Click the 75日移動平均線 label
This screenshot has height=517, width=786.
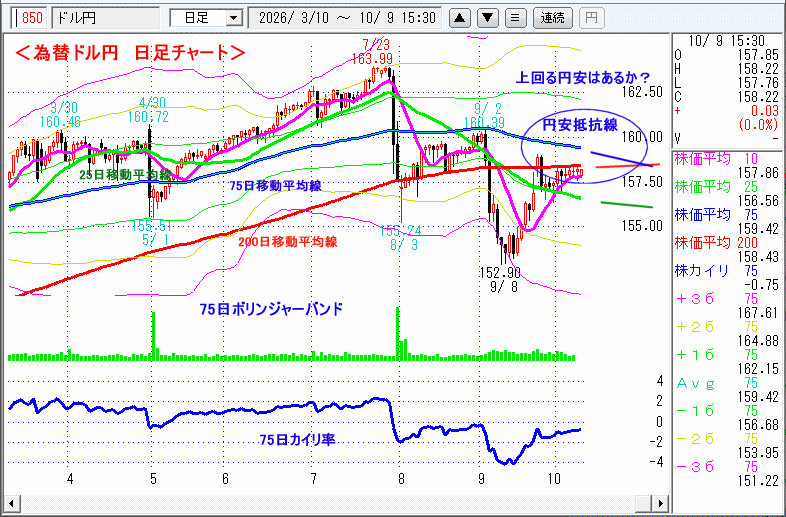point(275,186)
